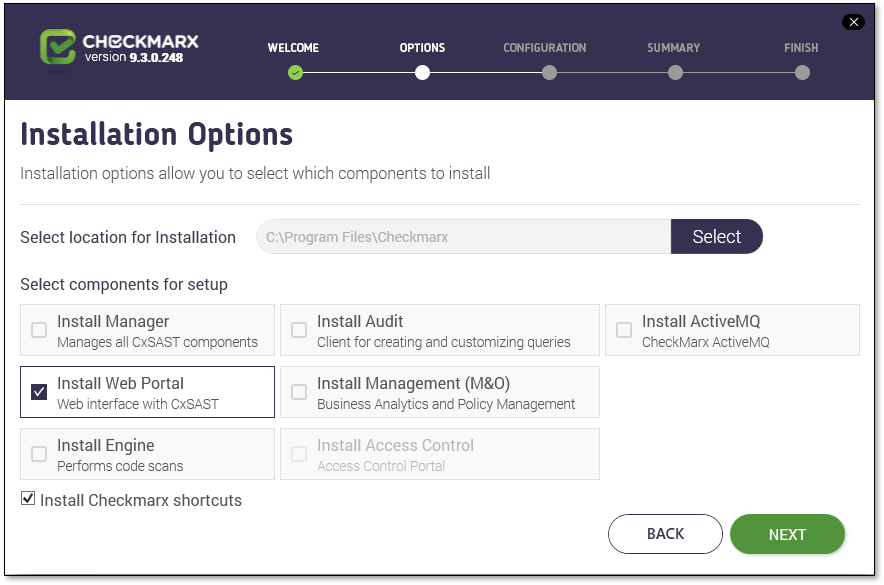Screen dimensions: 884x585
Task: Click the Checkmarx logo icon
Action: pos(58,47)
